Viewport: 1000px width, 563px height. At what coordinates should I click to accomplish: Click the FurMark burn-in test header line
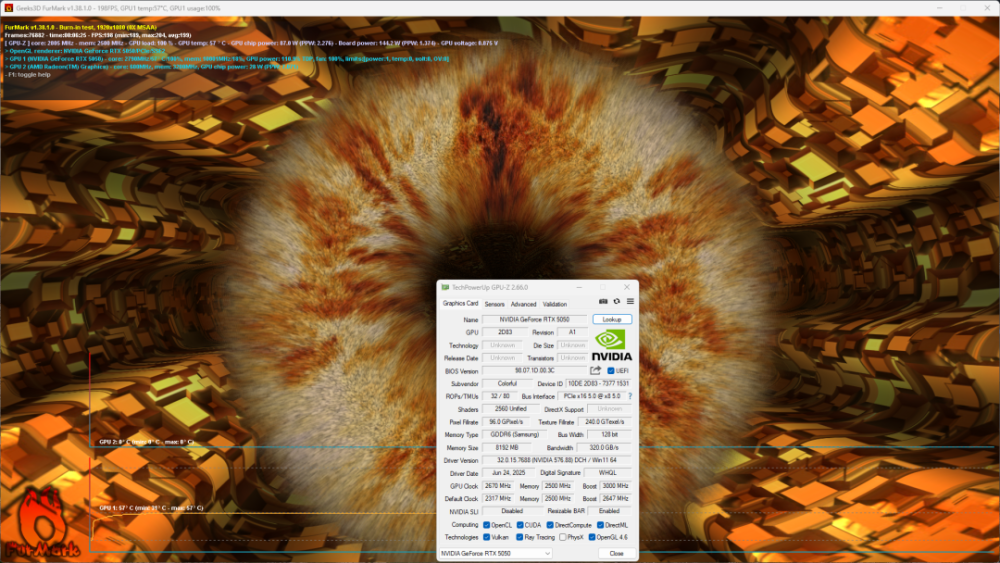(x=80, y=27)
